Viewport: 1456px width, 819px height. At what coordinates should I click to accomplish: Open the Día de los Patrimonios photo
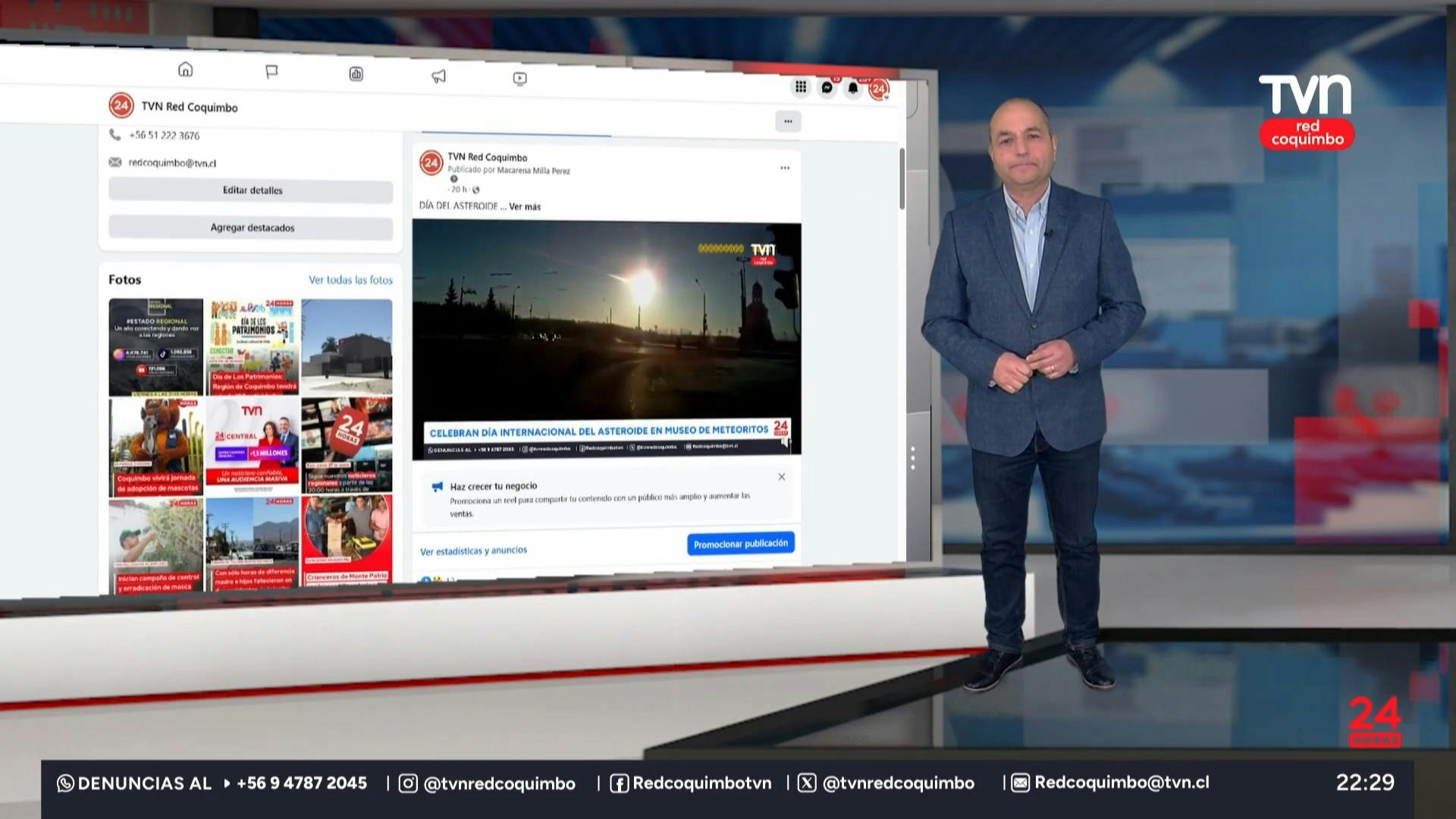253,347
